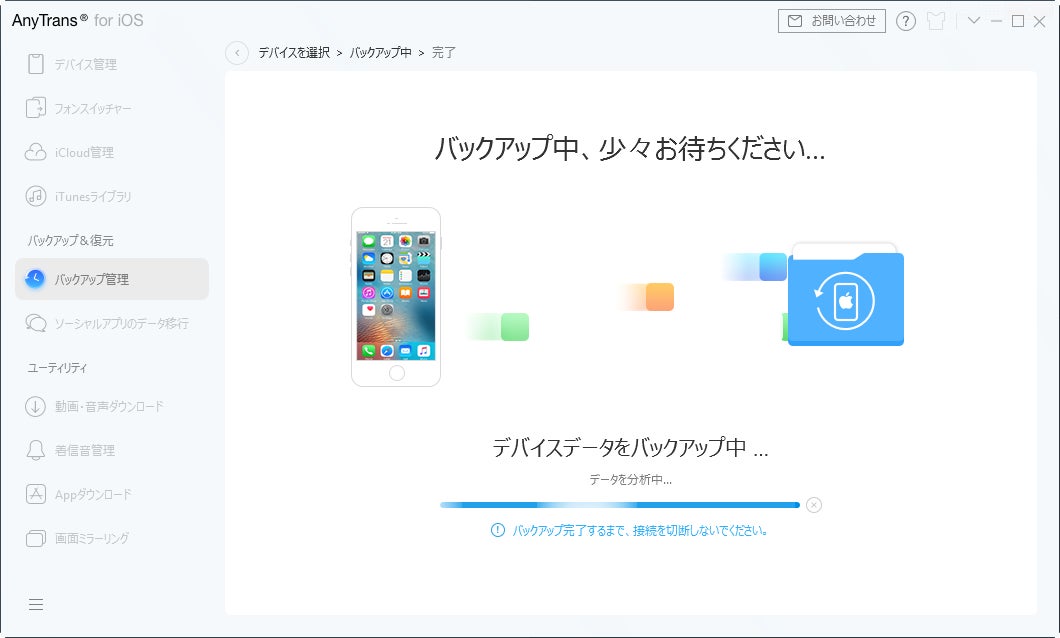This screenshot has width=1060, height=638.
Task: Click the 完了 breadcrumb step
Action: tap(443, 53)
